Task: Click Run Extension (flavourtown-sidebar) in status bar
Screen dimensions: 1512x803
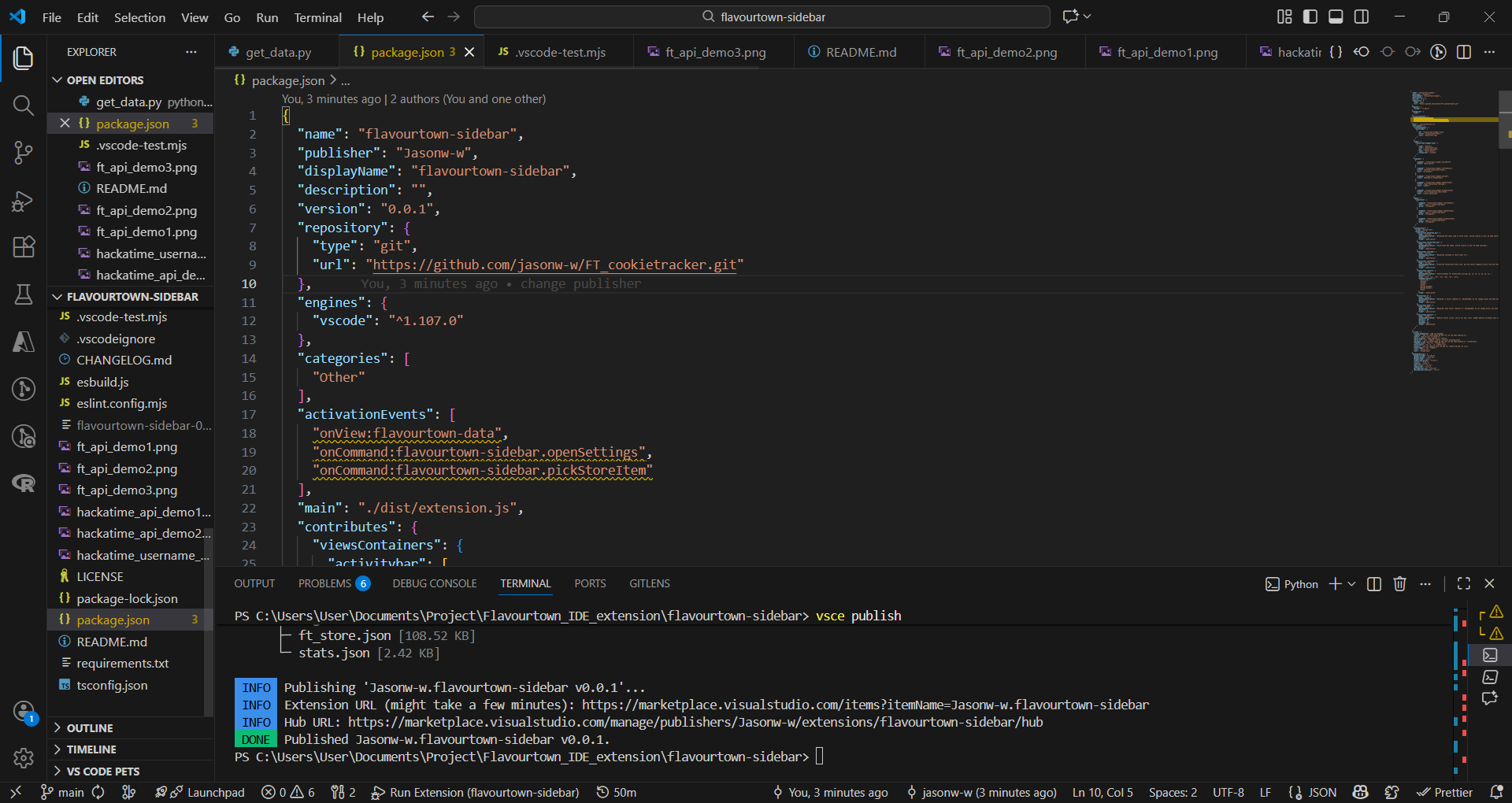Action: (476, 792)
